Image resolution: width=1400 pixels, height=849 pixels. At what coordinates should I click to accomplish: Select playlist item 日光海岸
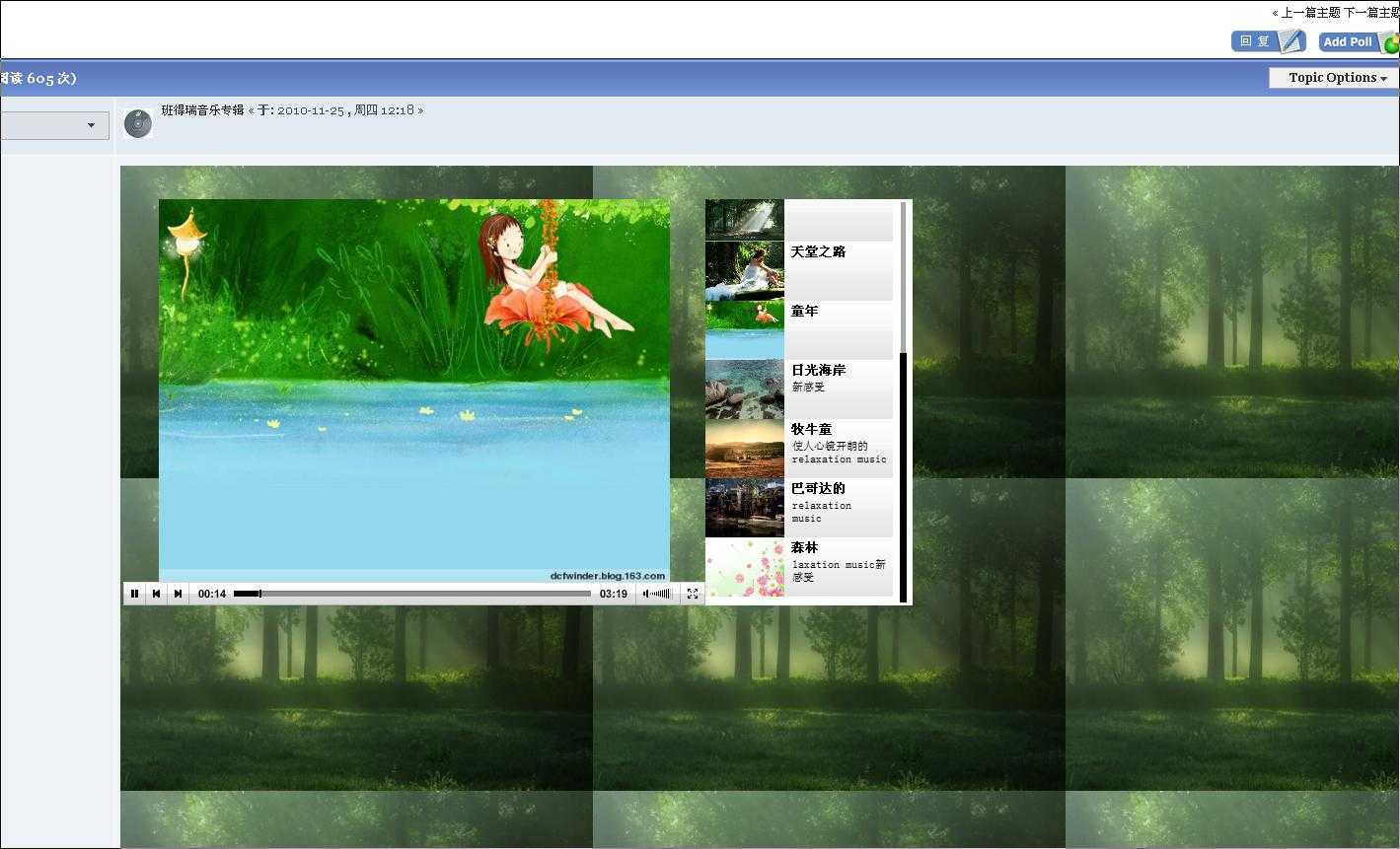(799, 389)
